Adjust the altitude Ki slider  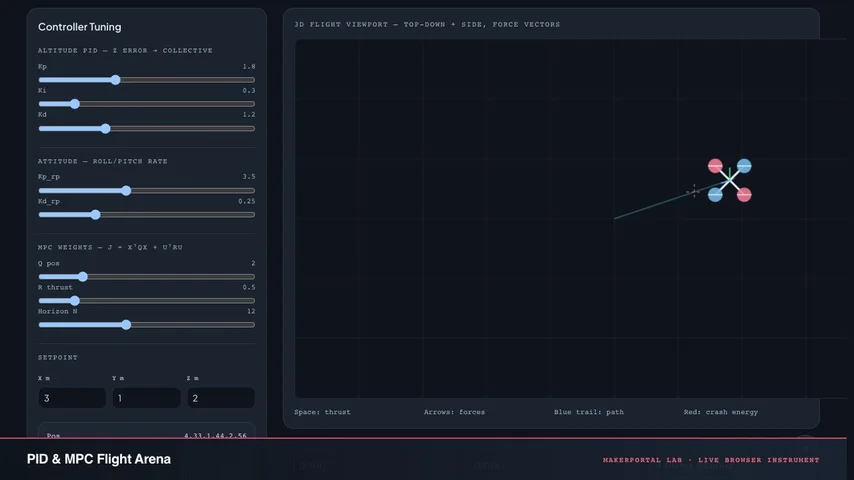point(147,104)
